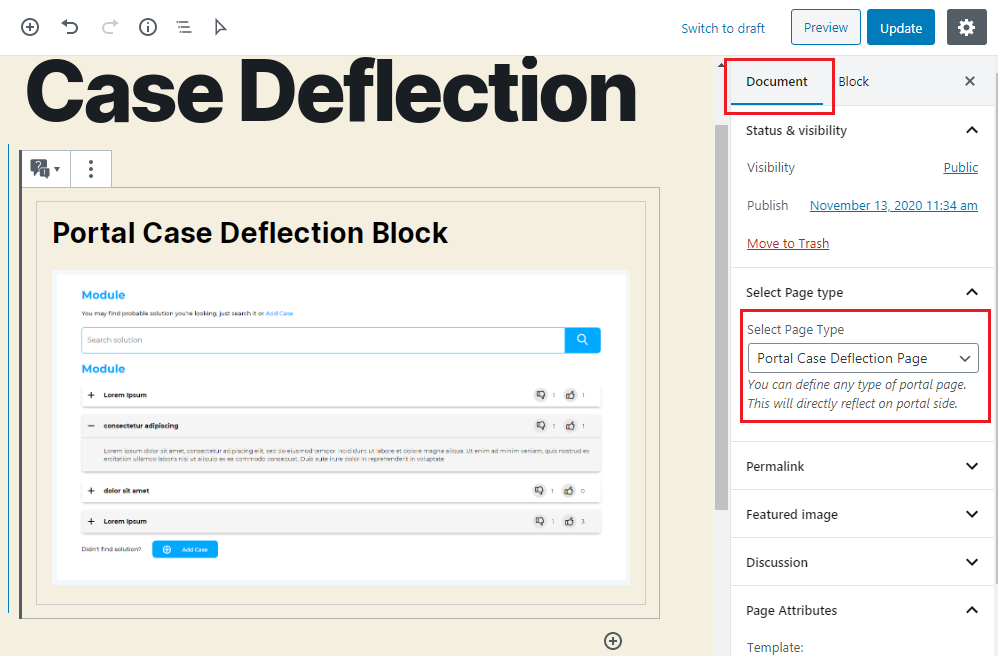Select the Tools pointer icon
This screenshot has width=998, height=656.
pyautogui.click(x=221, y=27)
